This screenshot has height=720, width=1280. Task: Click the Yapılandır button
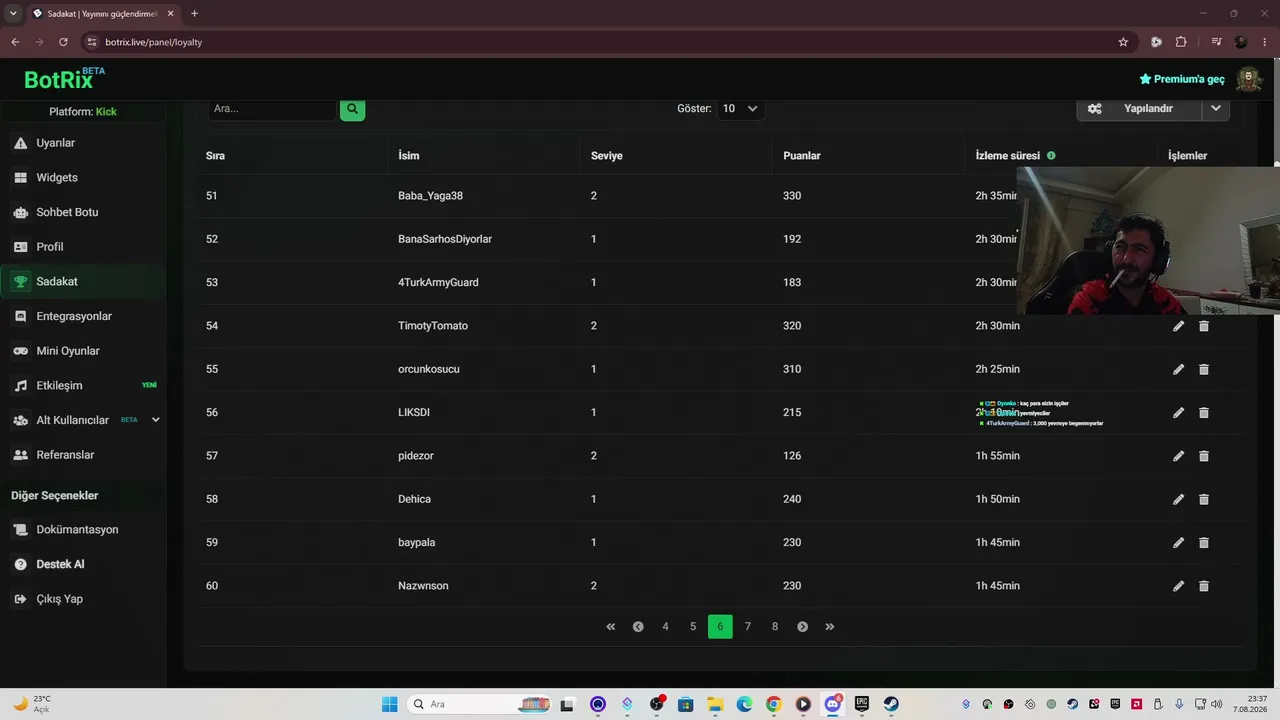1140,108
